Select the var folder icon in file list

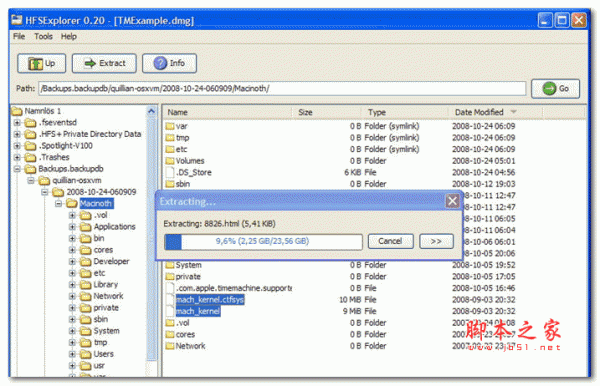click(170, 126)
